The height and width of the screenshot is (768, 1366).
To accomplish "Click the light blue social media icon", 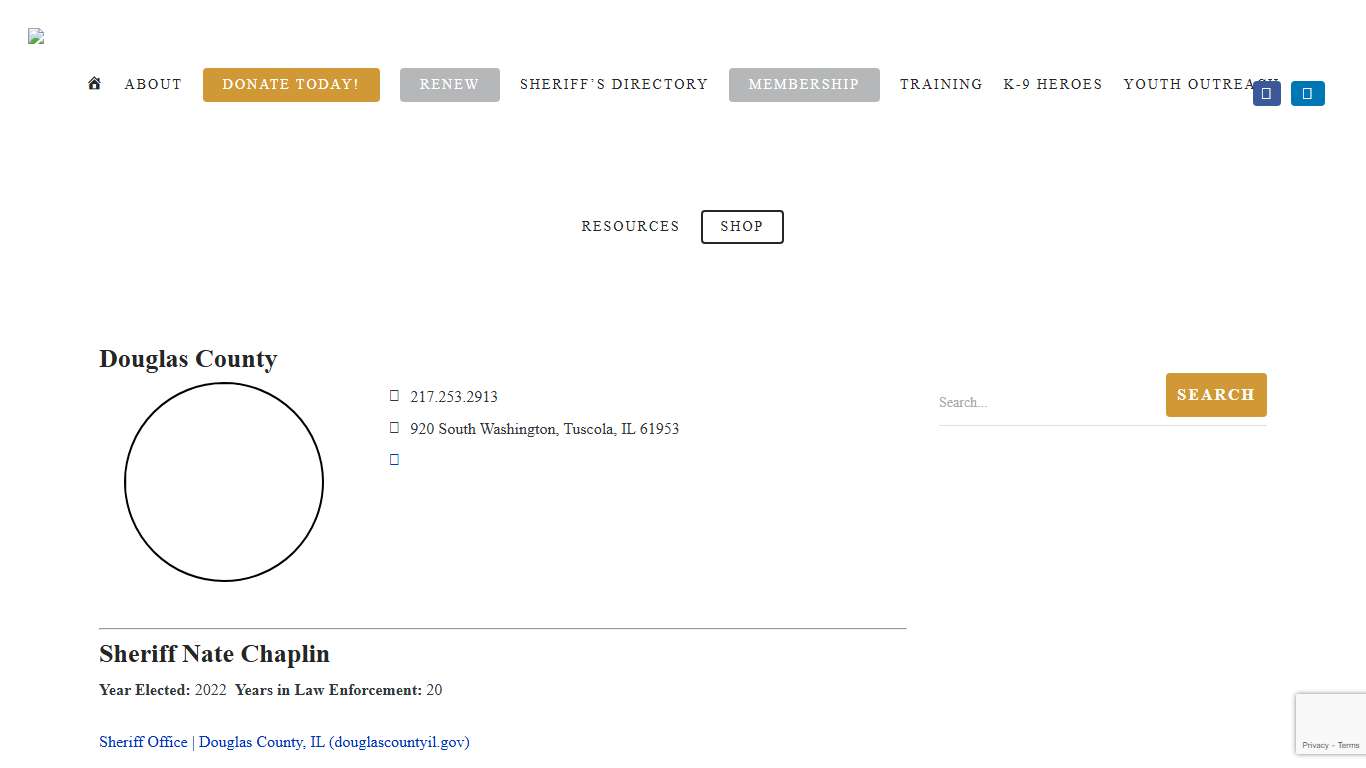I will (1307, 94).
